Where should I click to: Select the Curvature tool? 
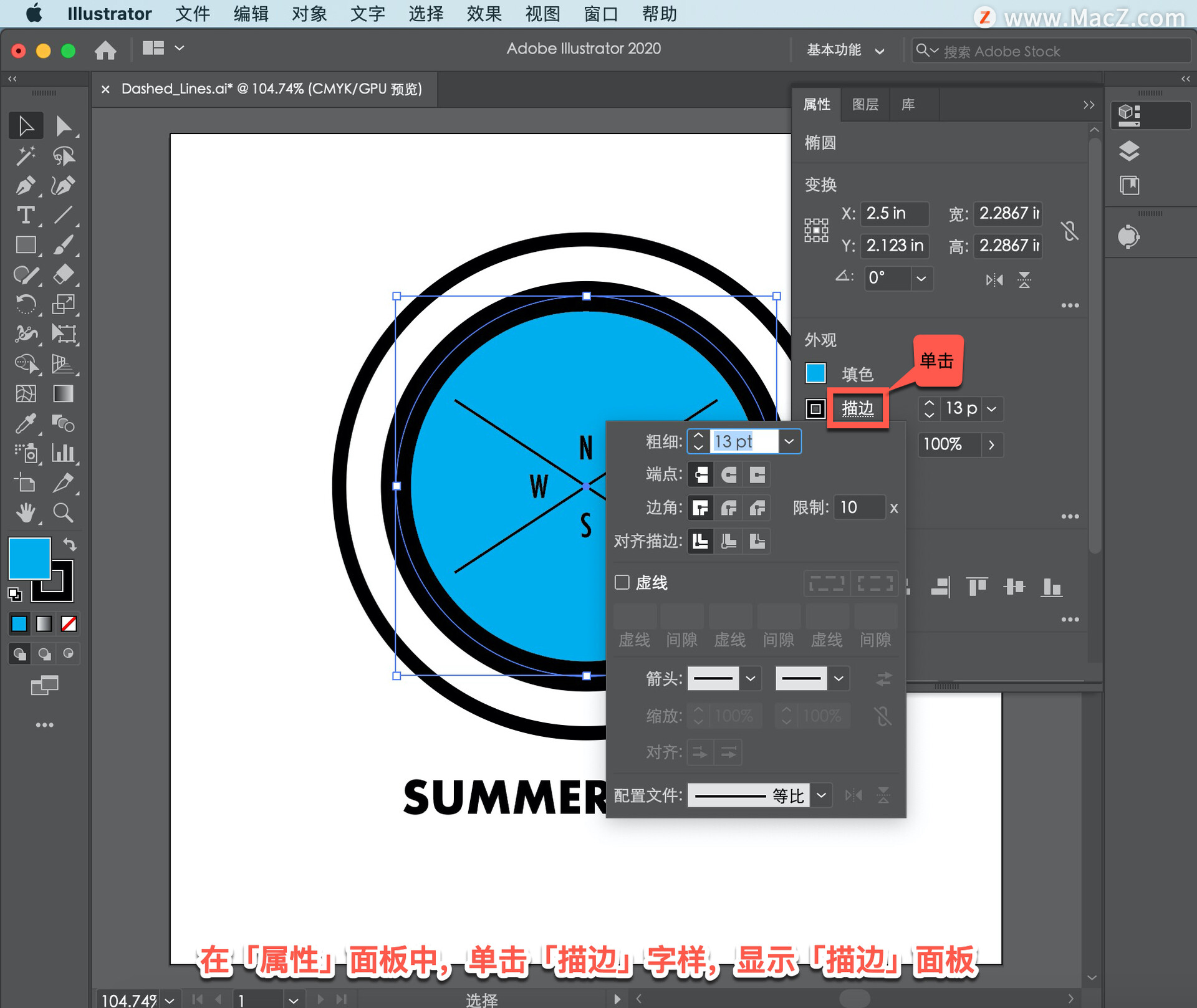[63, 185]
